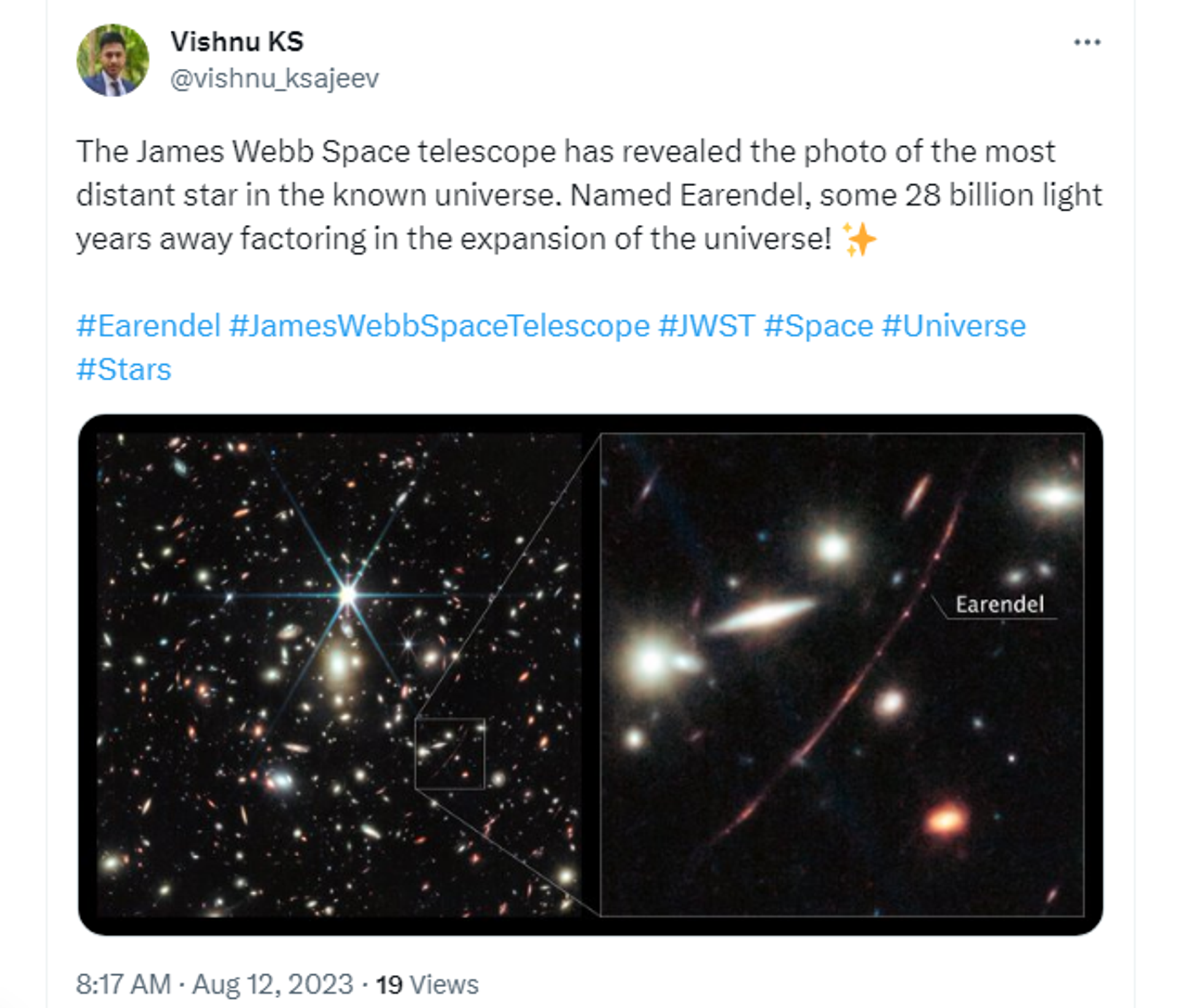Open the wide-field galaxy cluster image
This screenshot has height=1008, width=1179.
(339, 674)
